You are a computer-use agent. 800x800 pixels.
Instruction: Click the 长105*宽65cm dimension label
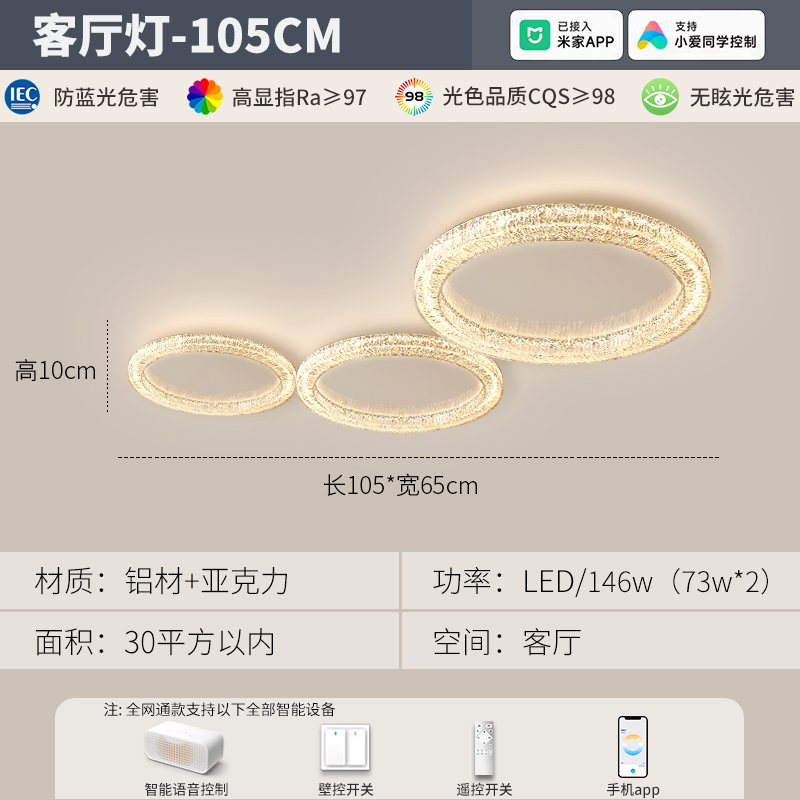point(401,486)
